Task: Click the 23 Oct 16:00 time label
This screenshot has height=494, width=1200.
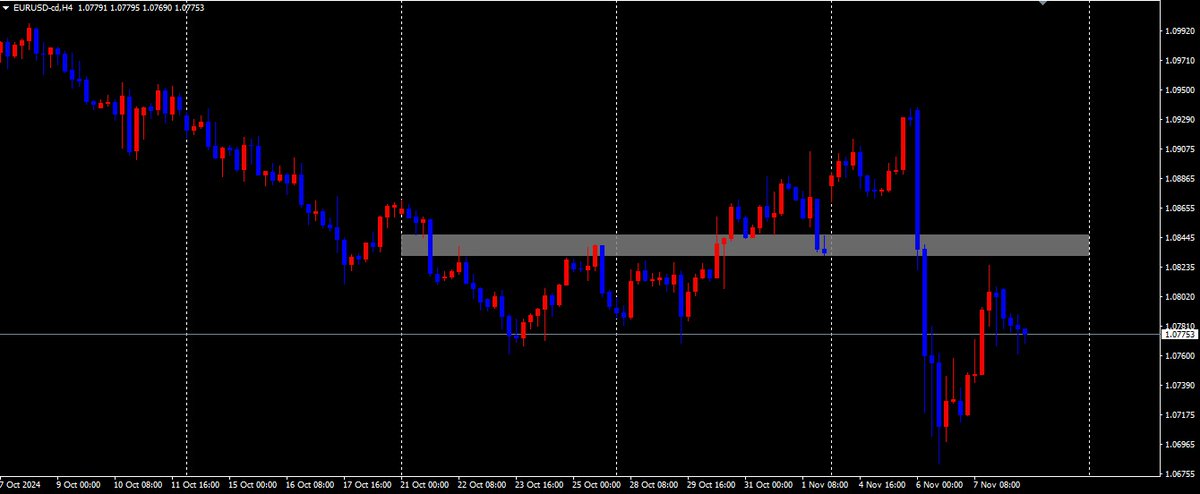Action: pyautogui.click(x=540, y=484)
